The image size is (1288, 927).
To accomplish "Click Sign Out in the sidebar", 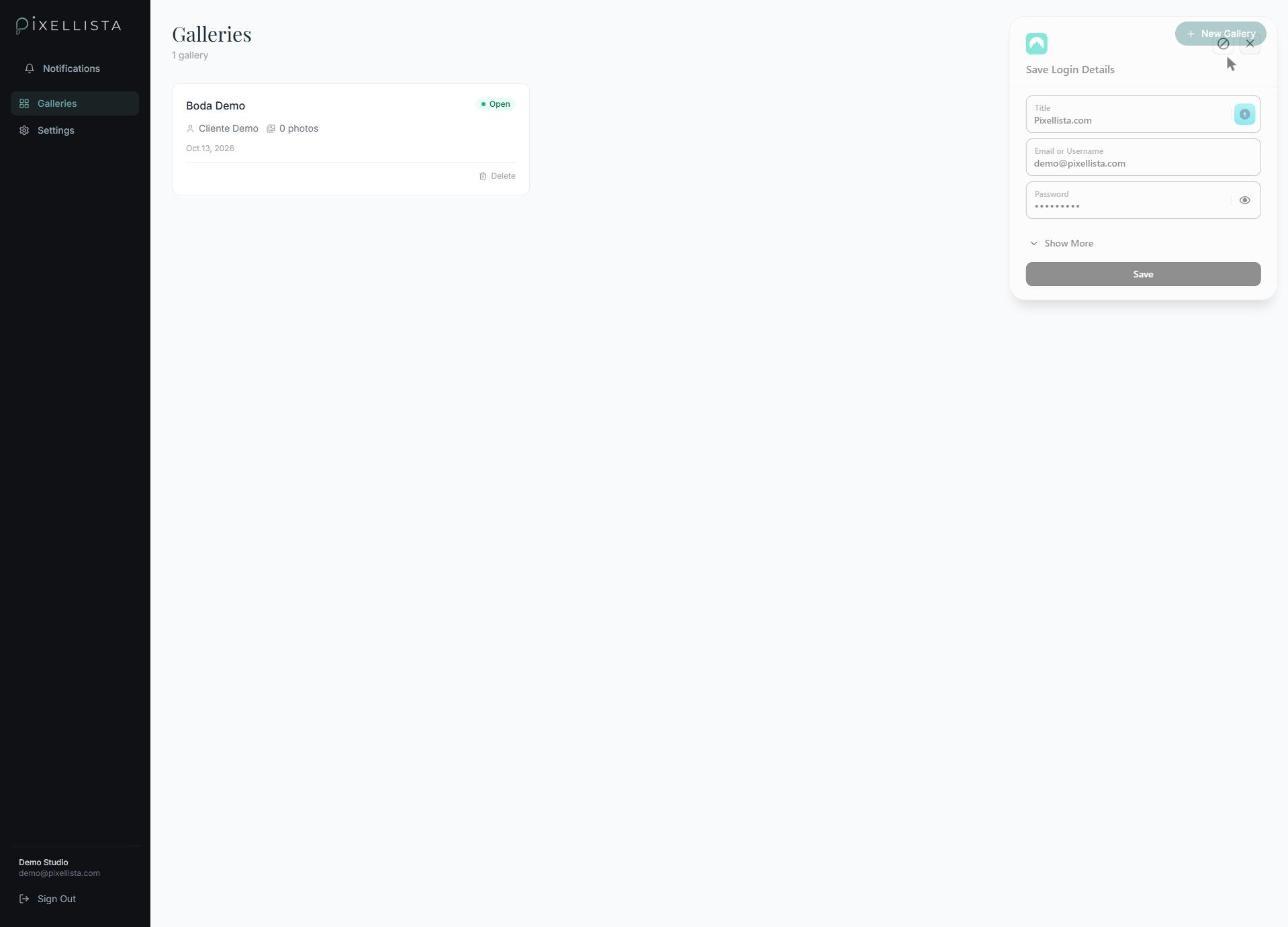I will coord(47,899).
